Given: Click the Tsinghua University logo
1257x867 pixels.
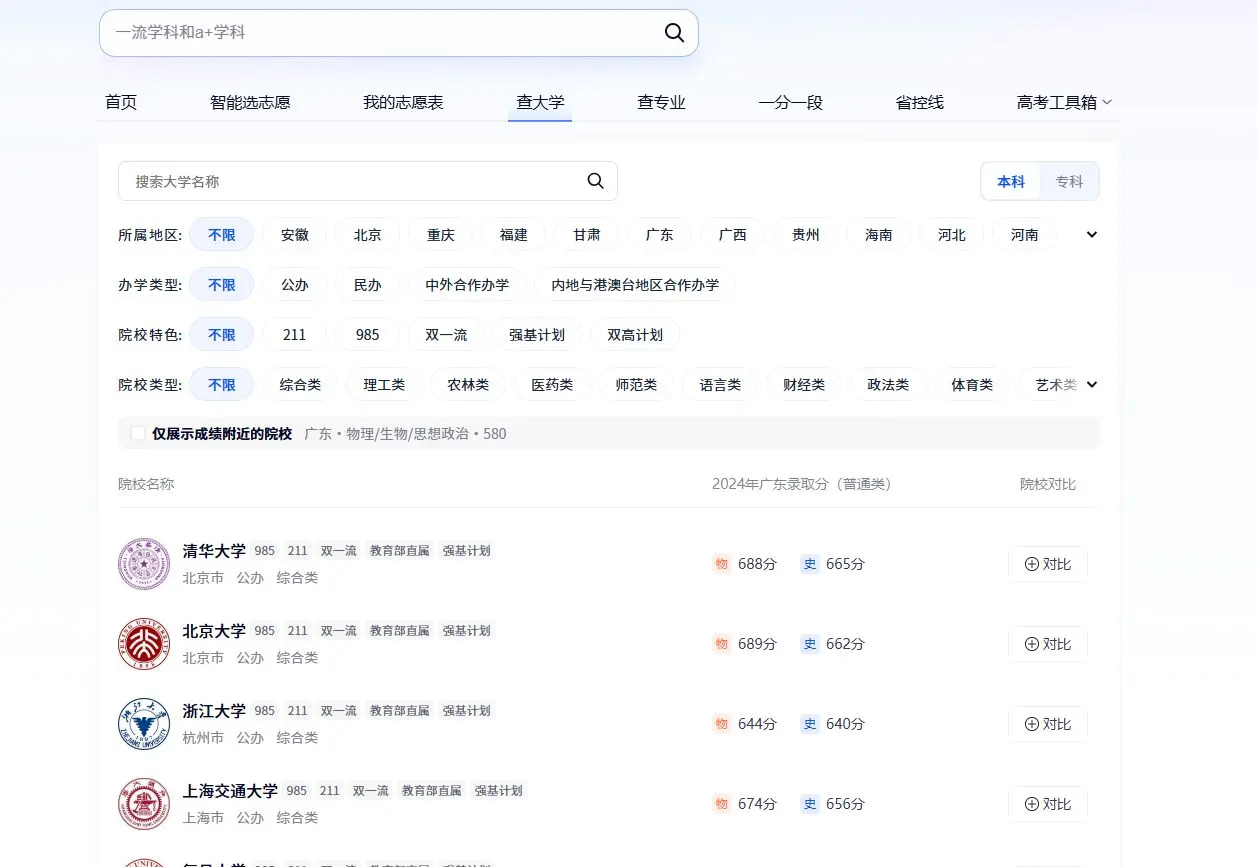Looking at the screenshot, I should (x=144, y=564).
